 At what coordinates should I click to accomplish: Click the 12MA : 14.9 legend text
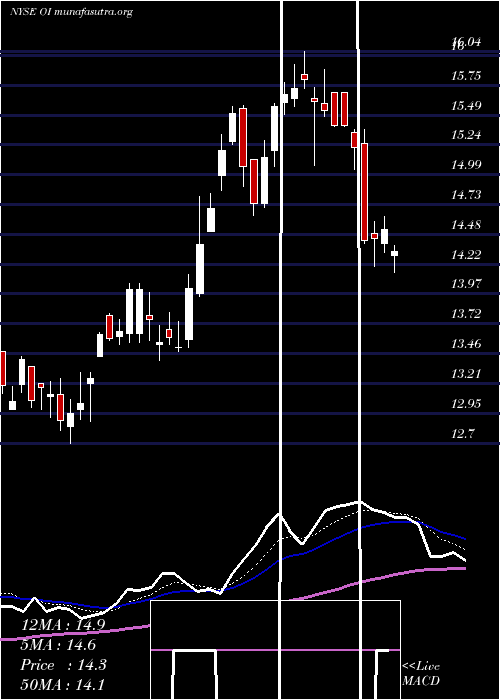(x=63, y=625)
